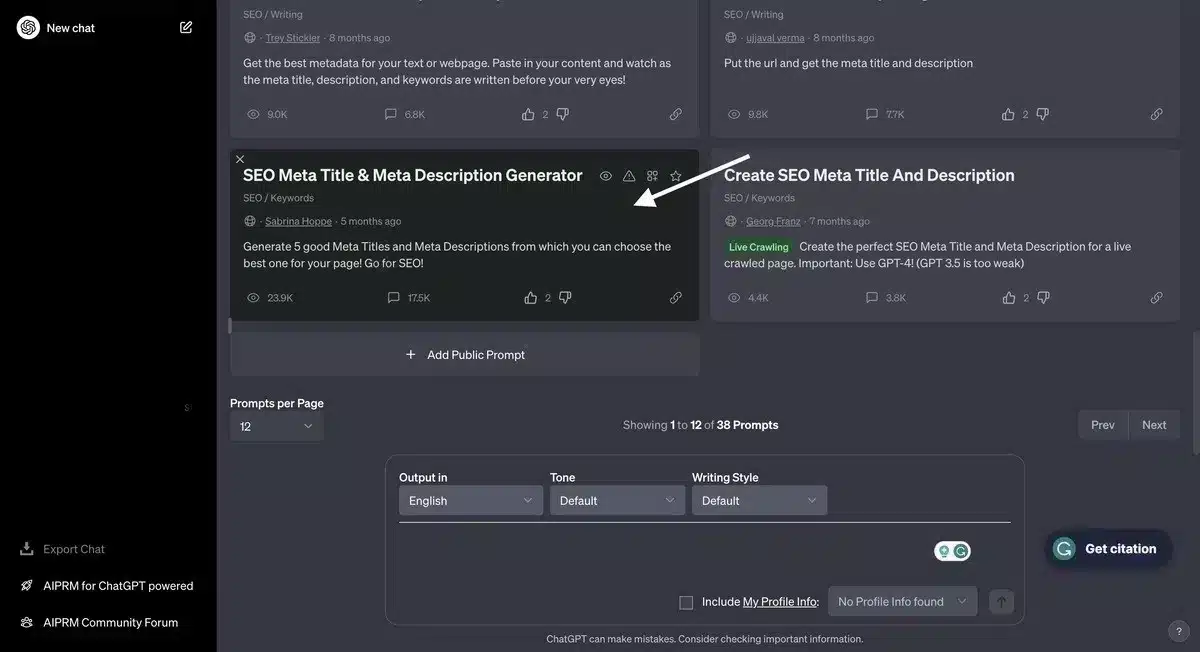Click views eye icon showing 9.0K
Viewport: 1200px width, 652px height.
[x=253, y=114]
